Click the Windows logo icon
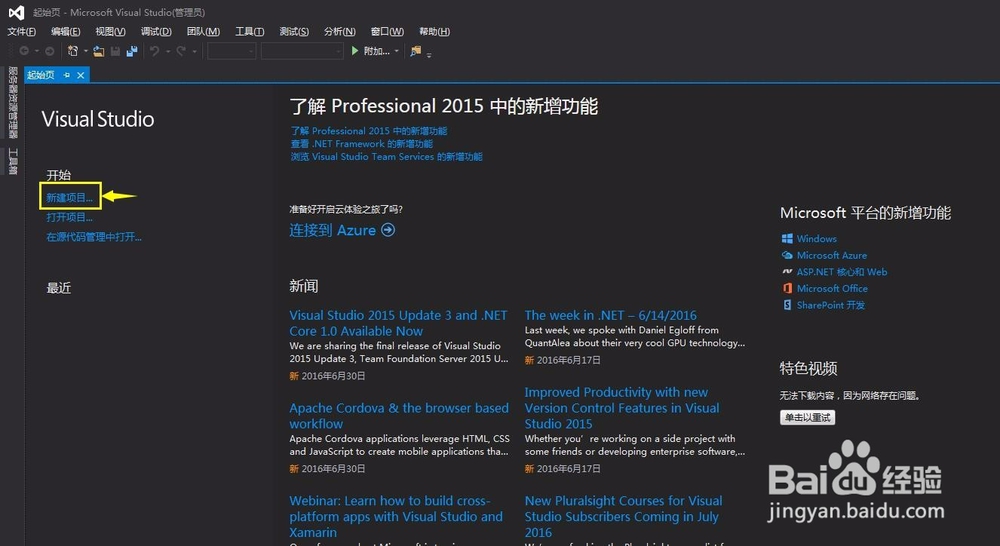 click(787, 239)
